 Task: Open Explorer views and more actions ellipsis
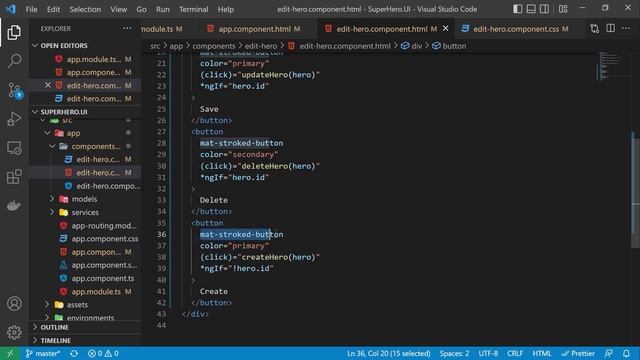(x=127, y=28)
